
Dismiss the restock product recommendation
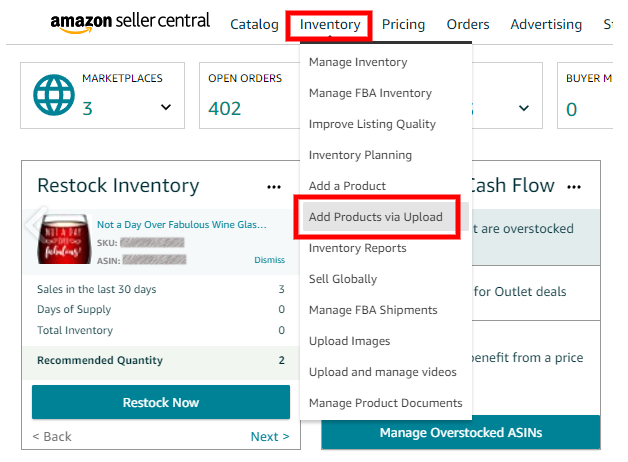click(269, 260)
